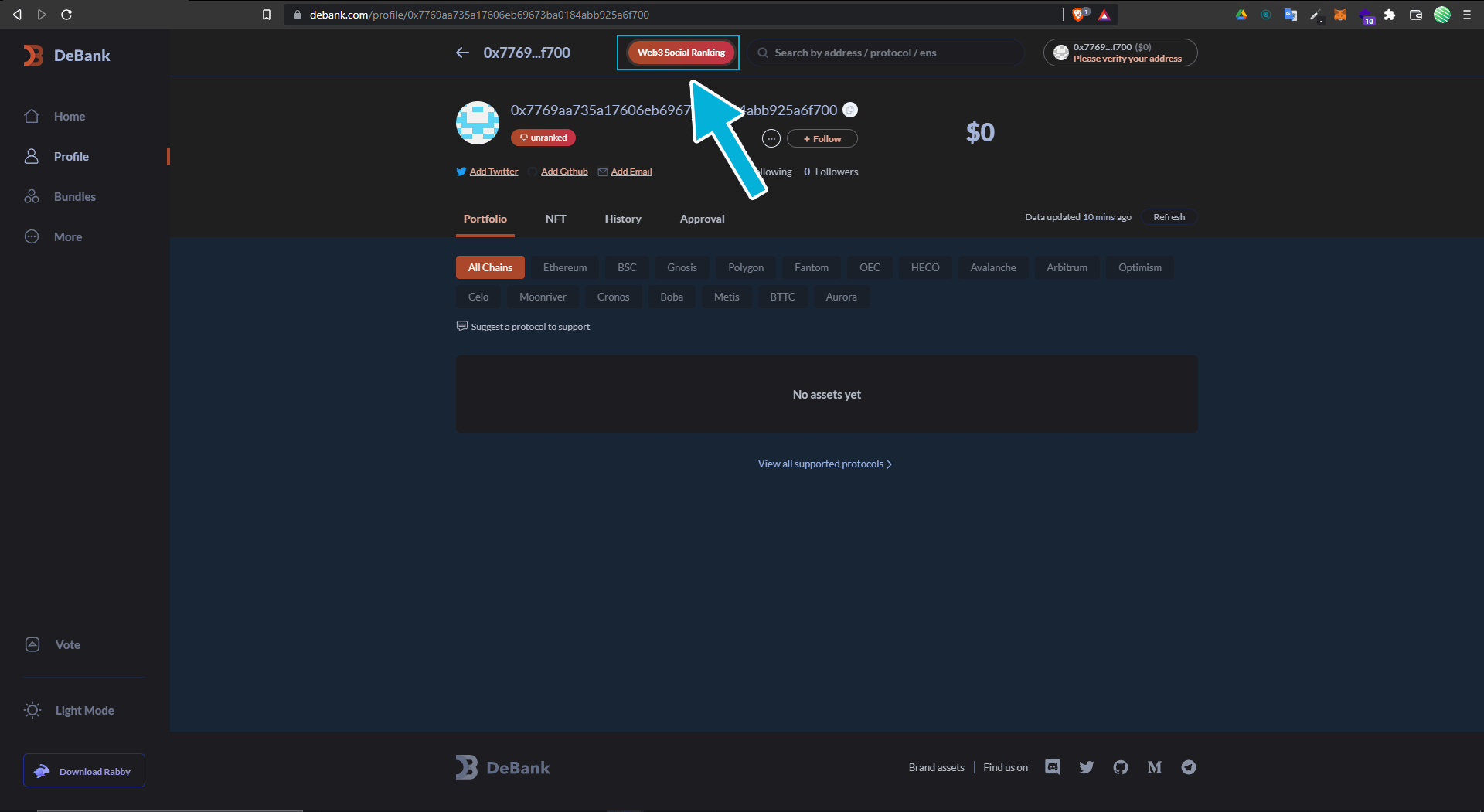Copy the wallet address with copy icon
Viewport: 1484px width, 812px height.
point(849,110)
